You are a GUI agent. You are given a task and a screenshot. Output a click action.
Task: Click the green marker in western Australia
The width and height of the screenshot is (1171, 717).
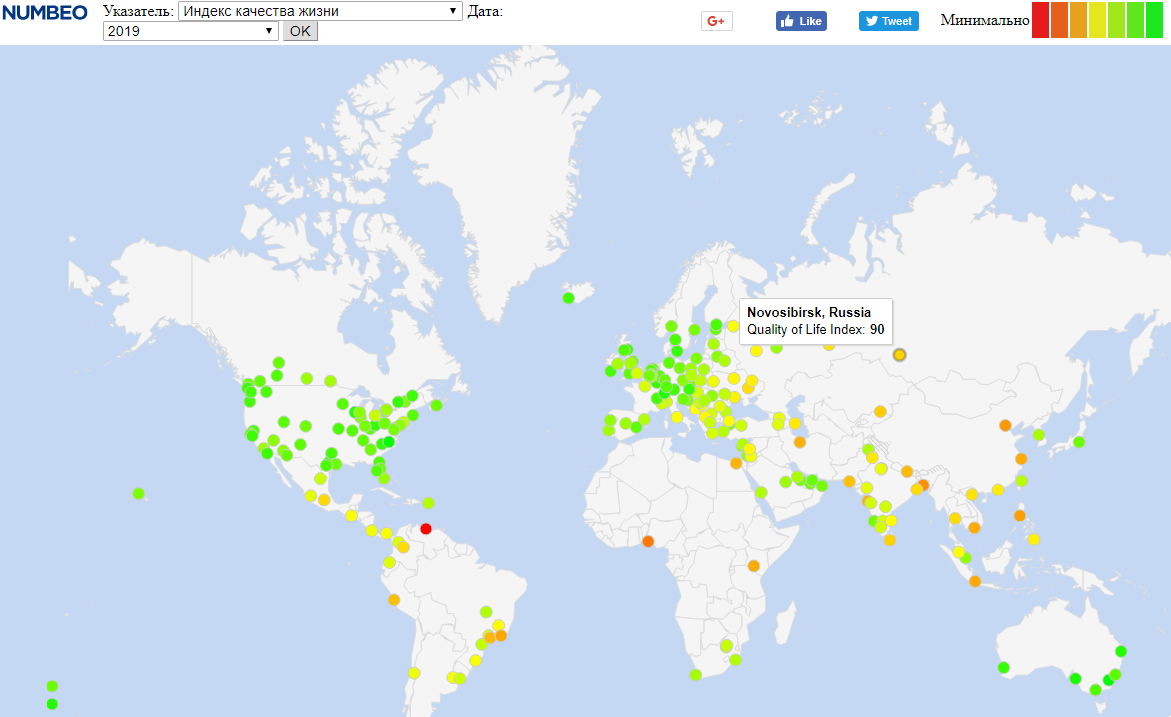[1003, 667]
